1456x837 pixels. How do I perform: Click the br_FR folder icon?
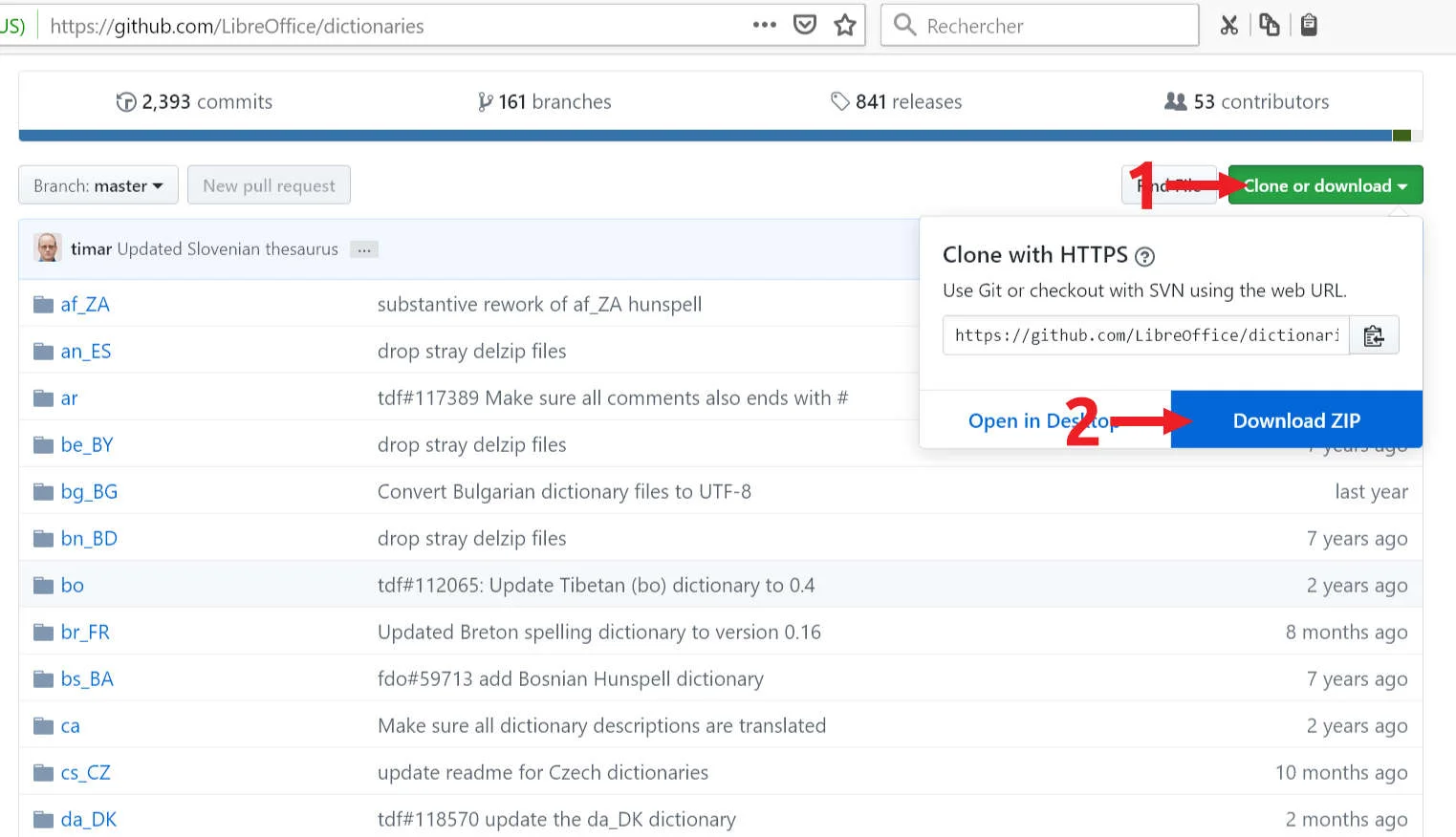[x=43, y=633]
